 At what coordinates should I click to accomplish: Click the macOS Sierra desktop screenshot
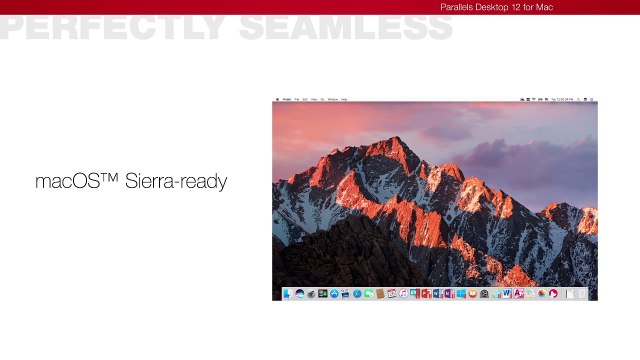pyautogui.click(x=435, y=199)
